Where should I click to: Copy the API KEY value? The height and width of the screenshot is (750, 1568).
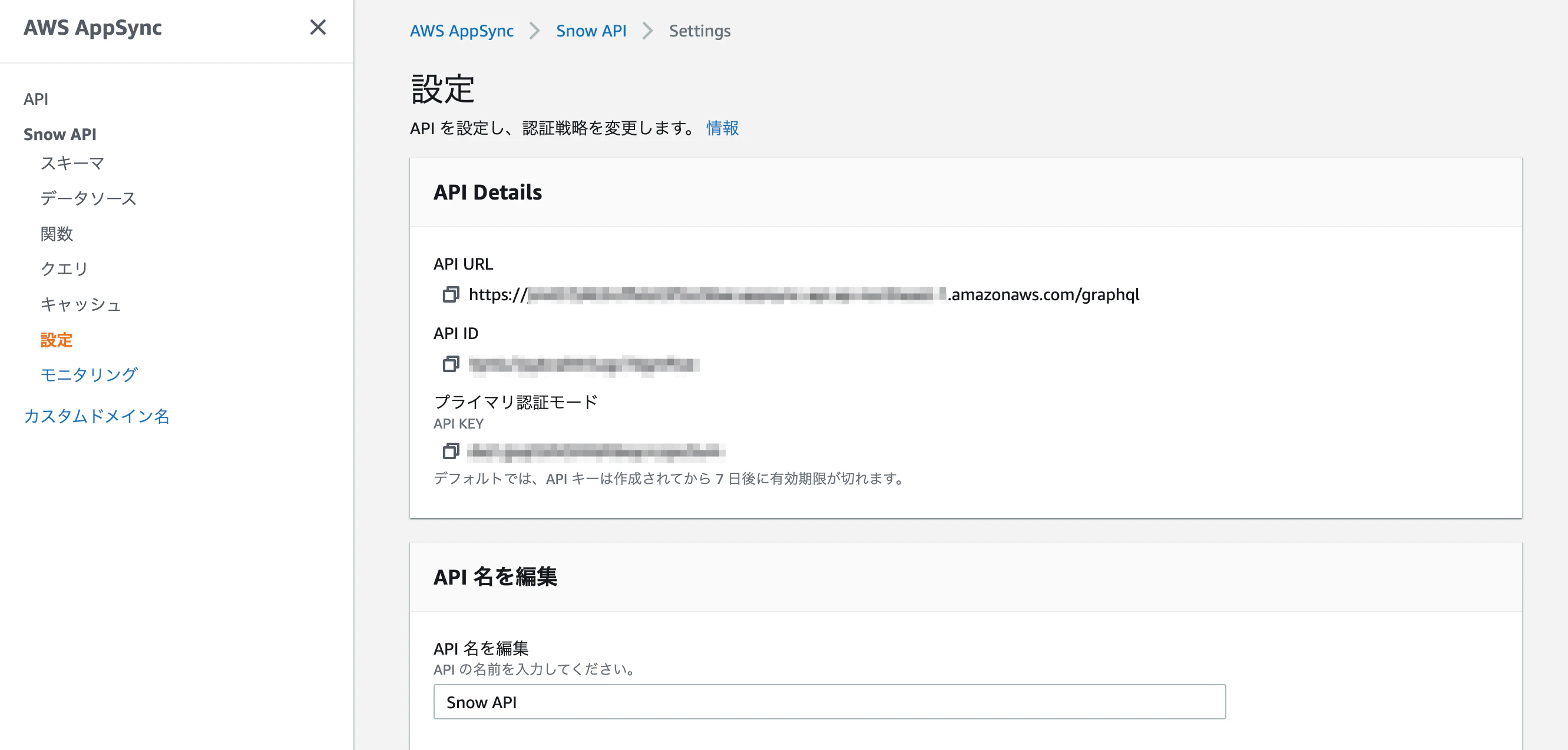point(451,452)
